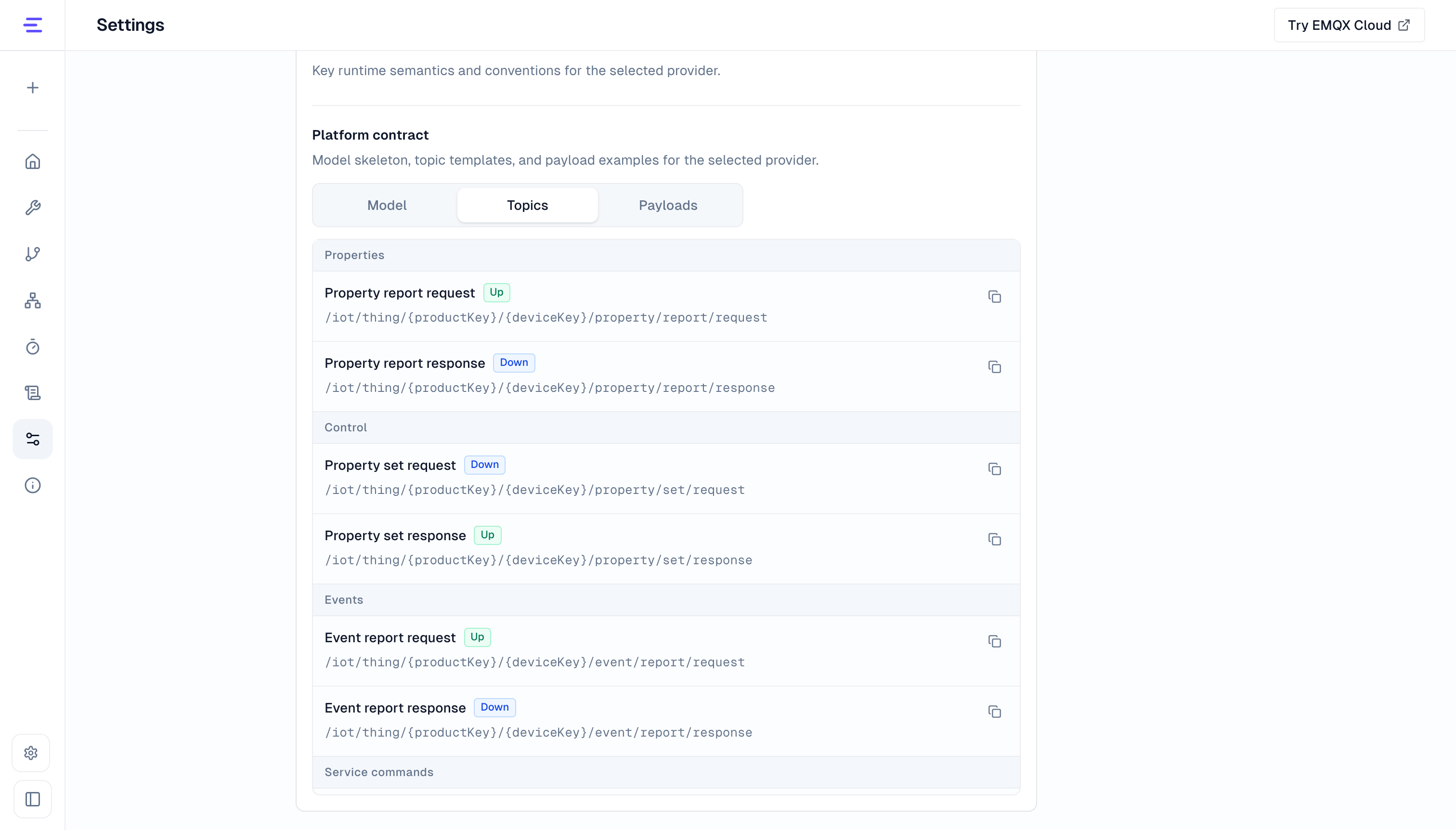Open the home icon in sidebar

coord(32,162)
